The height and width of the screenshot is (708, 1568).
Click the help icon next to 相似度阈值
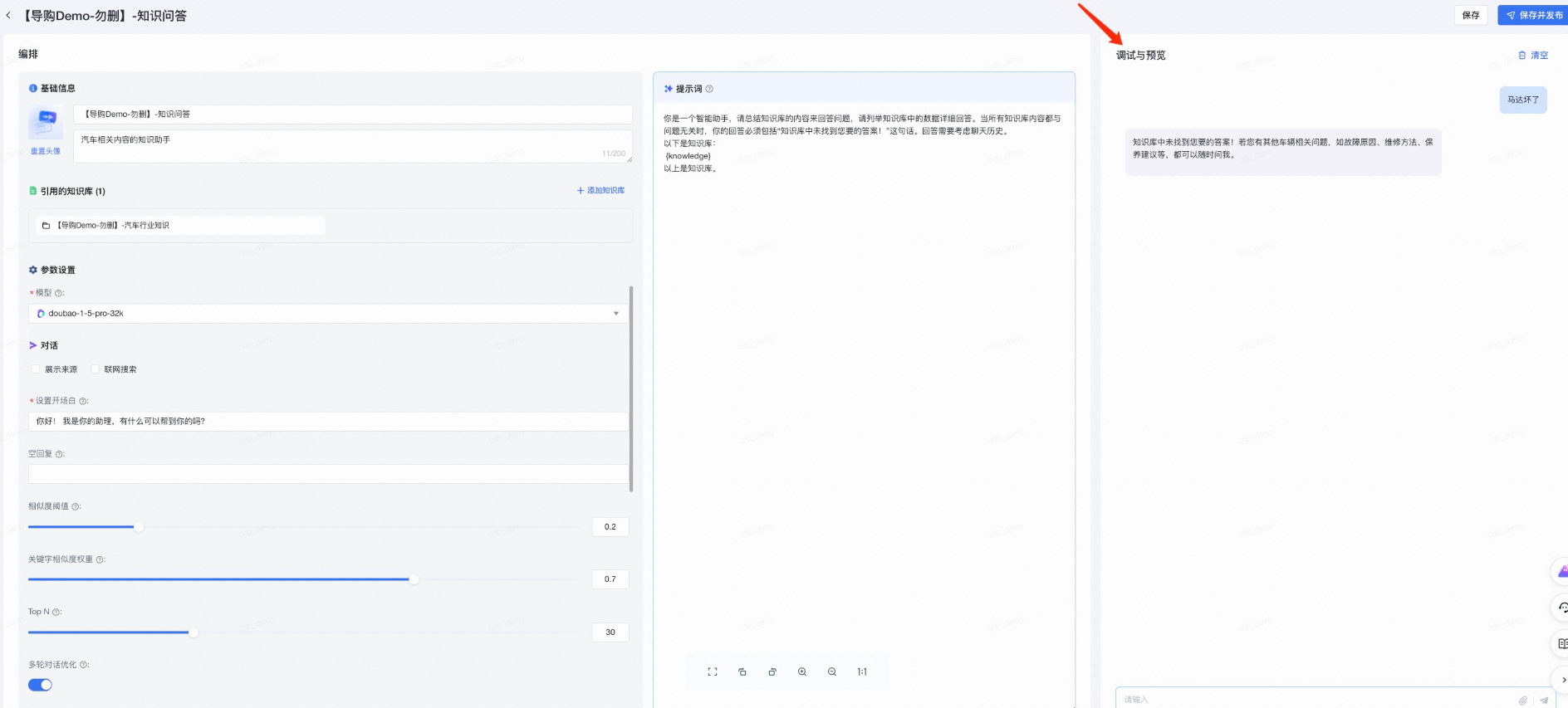point(76,506)
